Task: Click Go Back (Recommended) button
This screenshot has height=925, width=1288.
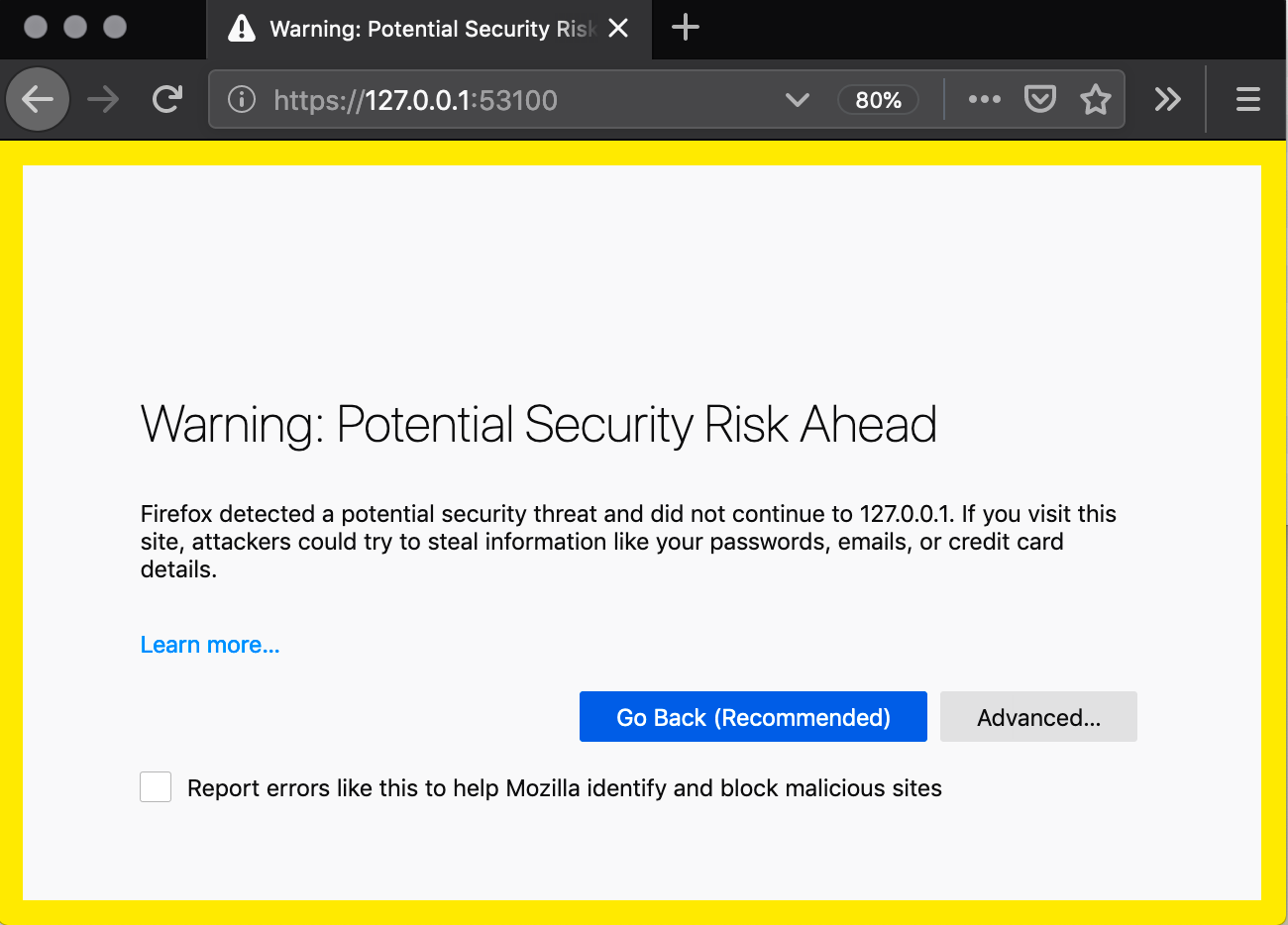Action: [753, 717]
